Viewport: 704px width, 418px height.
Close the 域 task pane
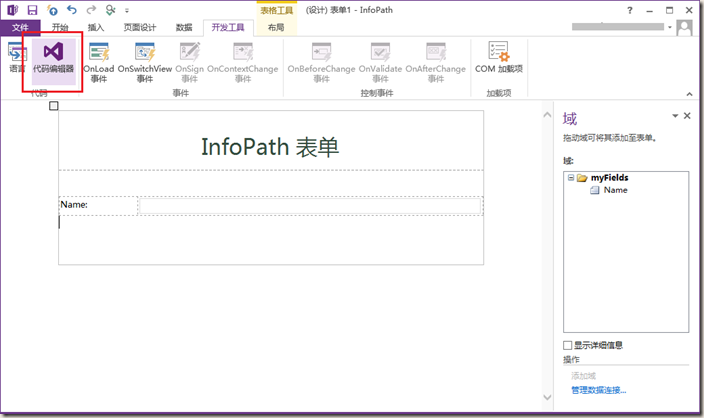tap(687, 116)
